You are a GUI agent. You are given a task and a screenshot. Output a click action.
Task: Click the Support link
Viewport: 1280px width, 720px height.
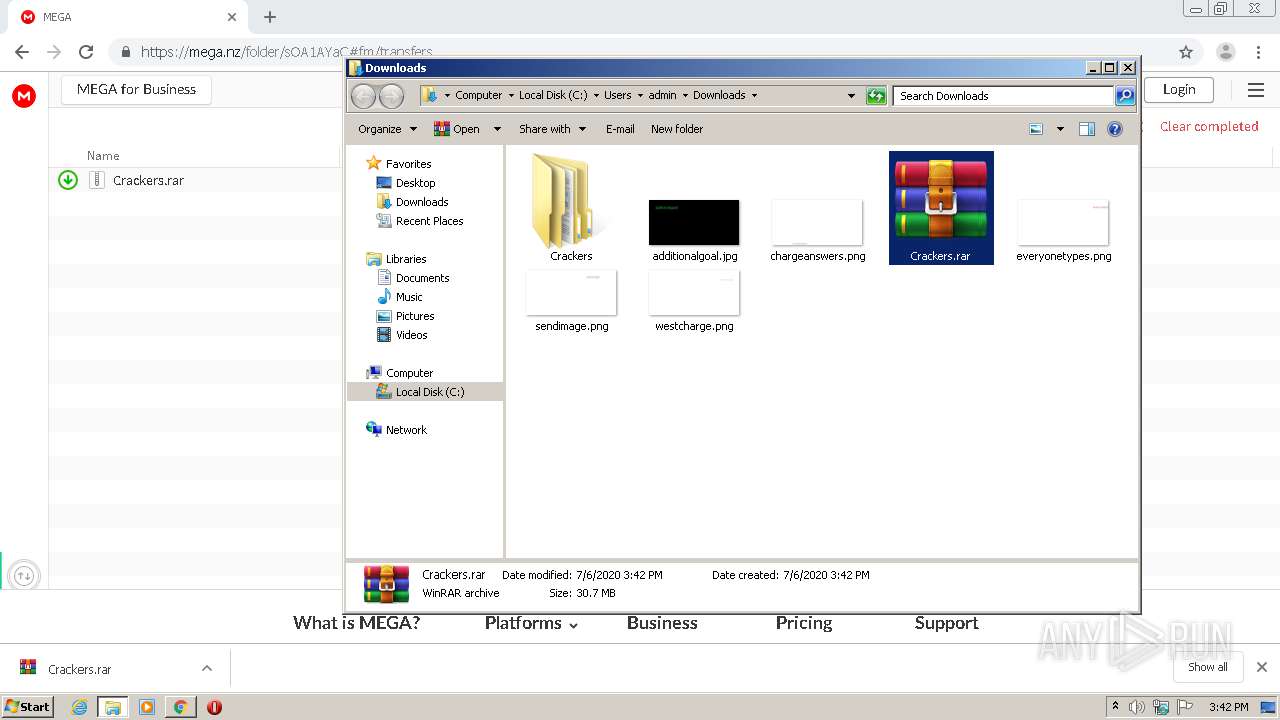(946, 623)
